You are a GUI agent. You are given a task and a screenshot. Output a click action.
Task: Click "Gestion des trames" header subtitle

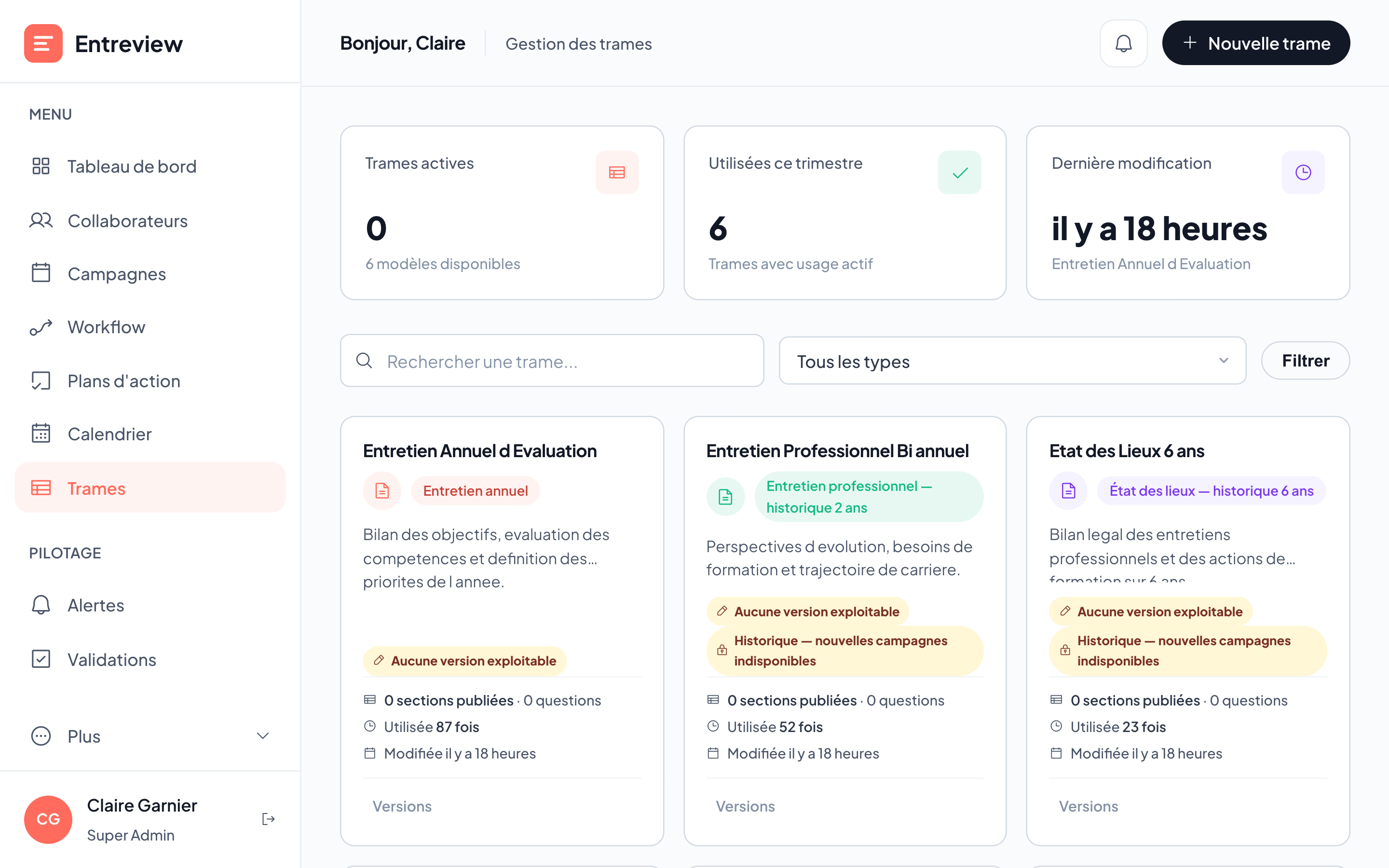tap(579, 43)
